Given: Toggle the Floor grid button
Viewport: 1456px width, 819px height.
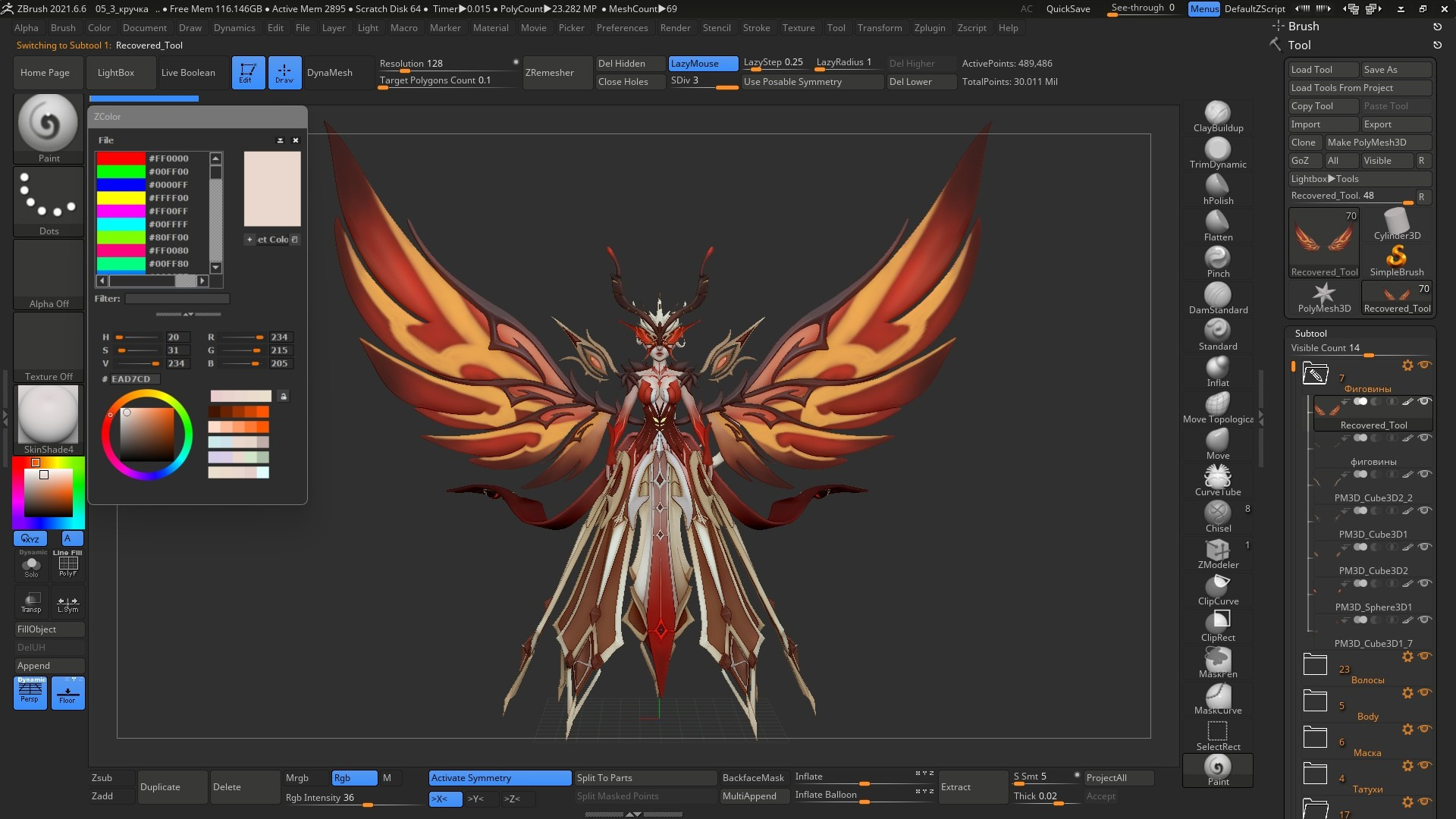Looking at the screenshot, I should coord(67,692).
